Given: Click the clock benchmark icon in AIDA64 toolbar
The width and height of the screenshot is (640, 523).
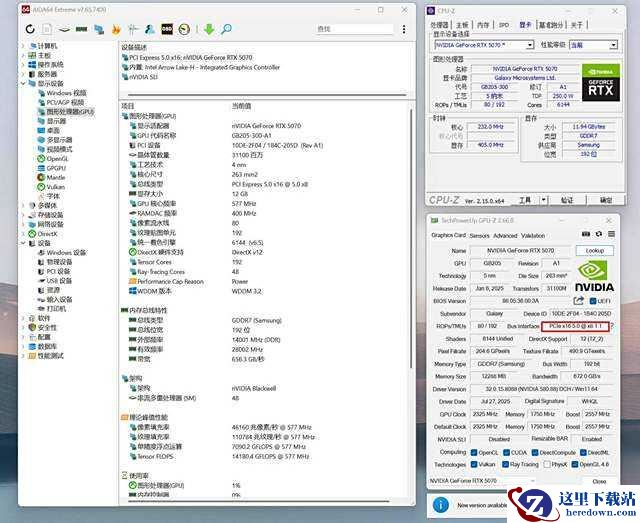Looking at the screenshot, I should (184, 29).
